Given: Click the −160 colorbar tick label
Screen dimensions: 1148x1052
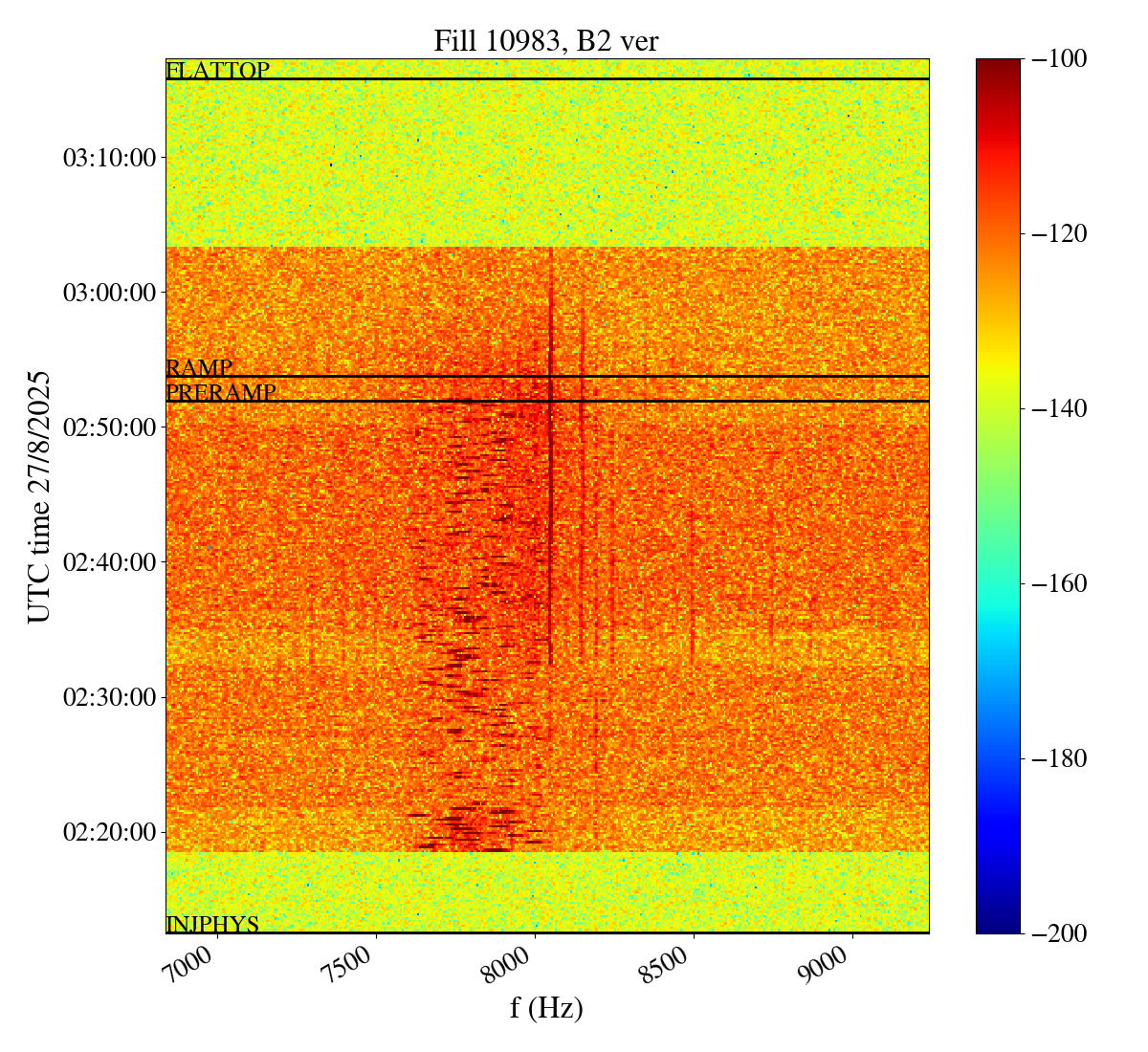Looking at the screenshot, I should coord(1059,583).
